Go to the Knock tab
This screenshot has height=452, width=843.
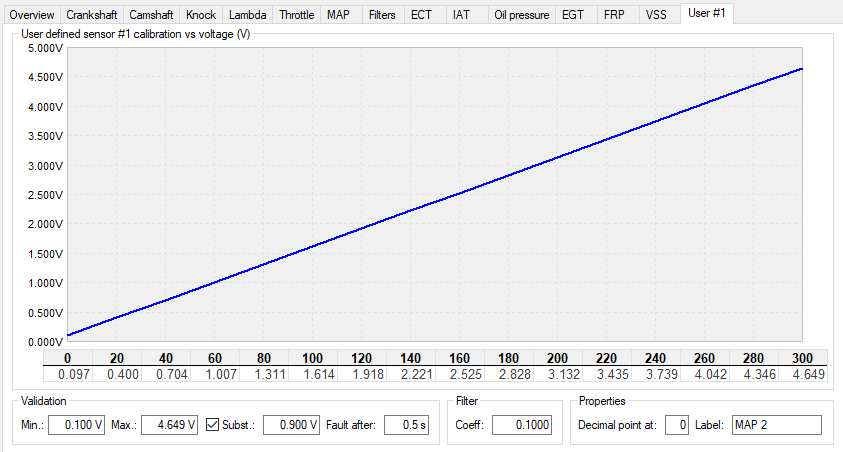[201, 15]
